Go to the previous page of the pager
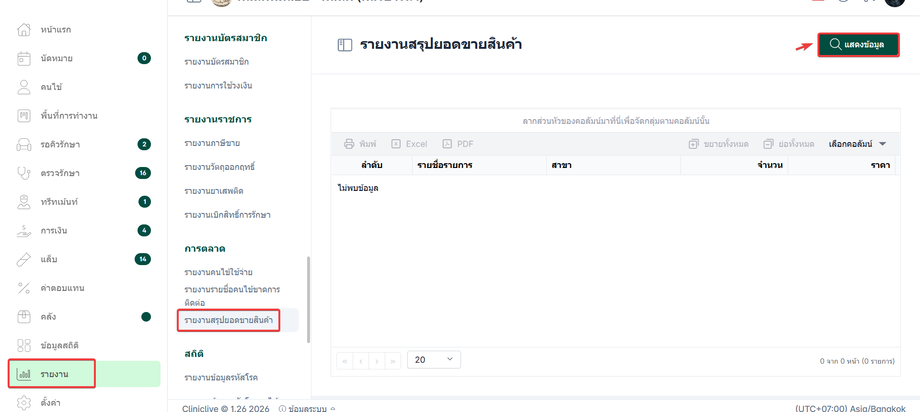This screenshot has width=920, height=412. tap(361, 360)
